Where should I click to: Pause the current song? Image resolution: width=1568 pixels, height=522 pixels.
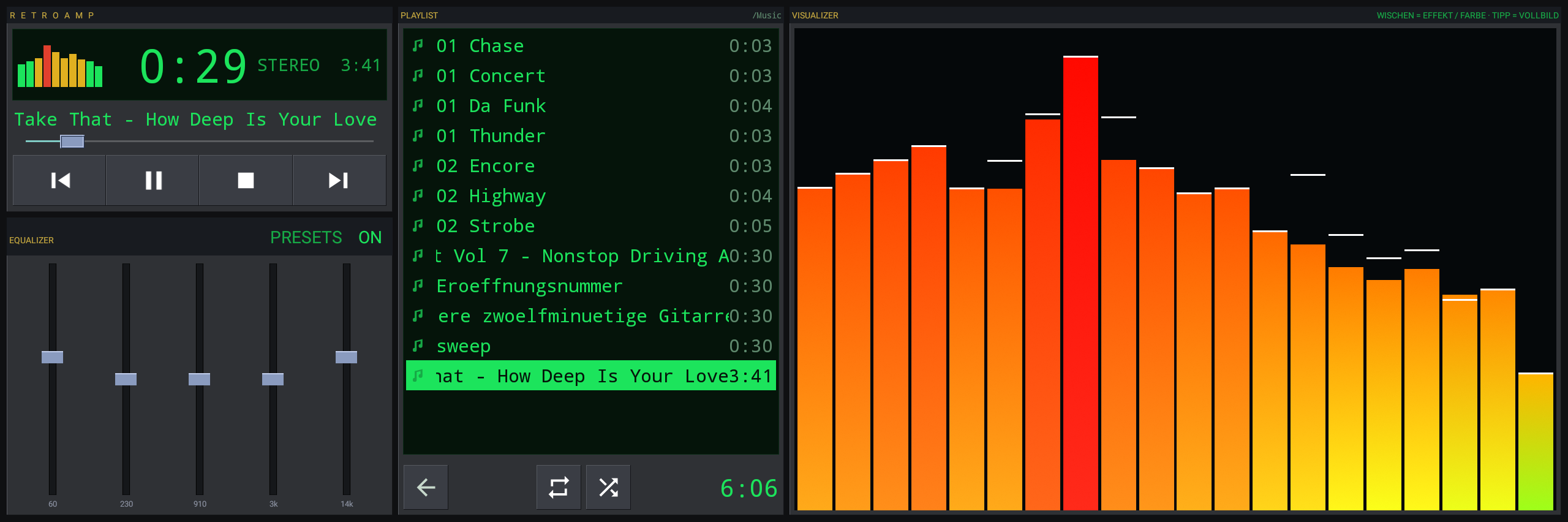tap(153, 180)
